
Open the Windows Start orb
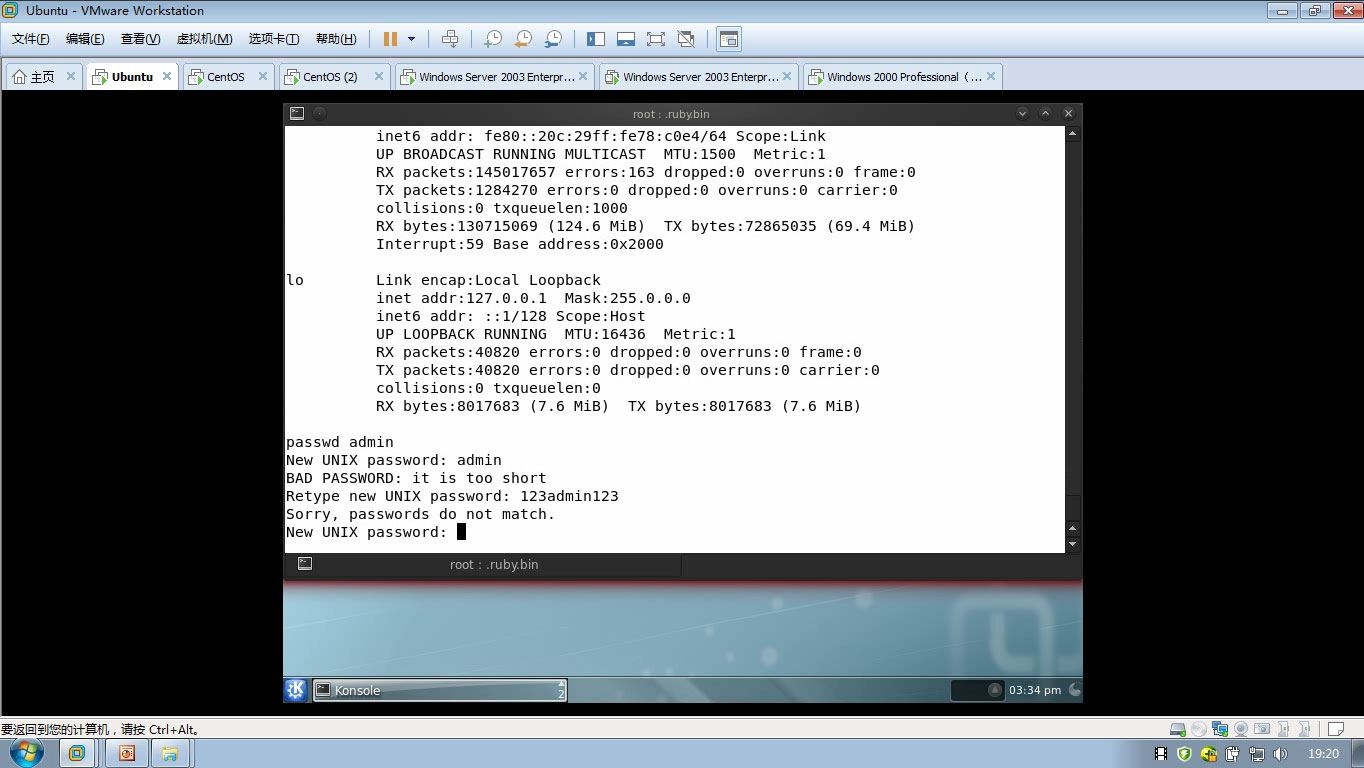pos(26,753)
